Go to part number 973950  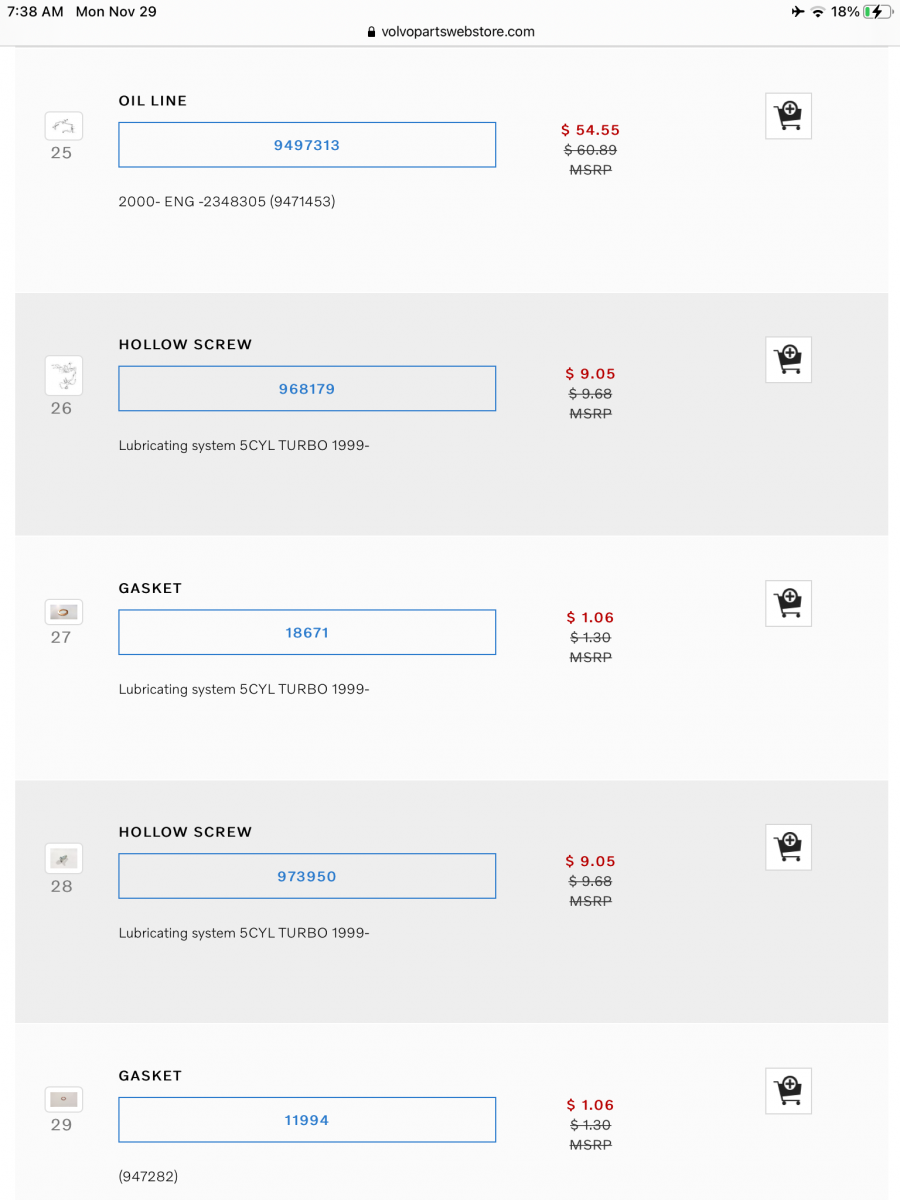(x=307, y=877)
